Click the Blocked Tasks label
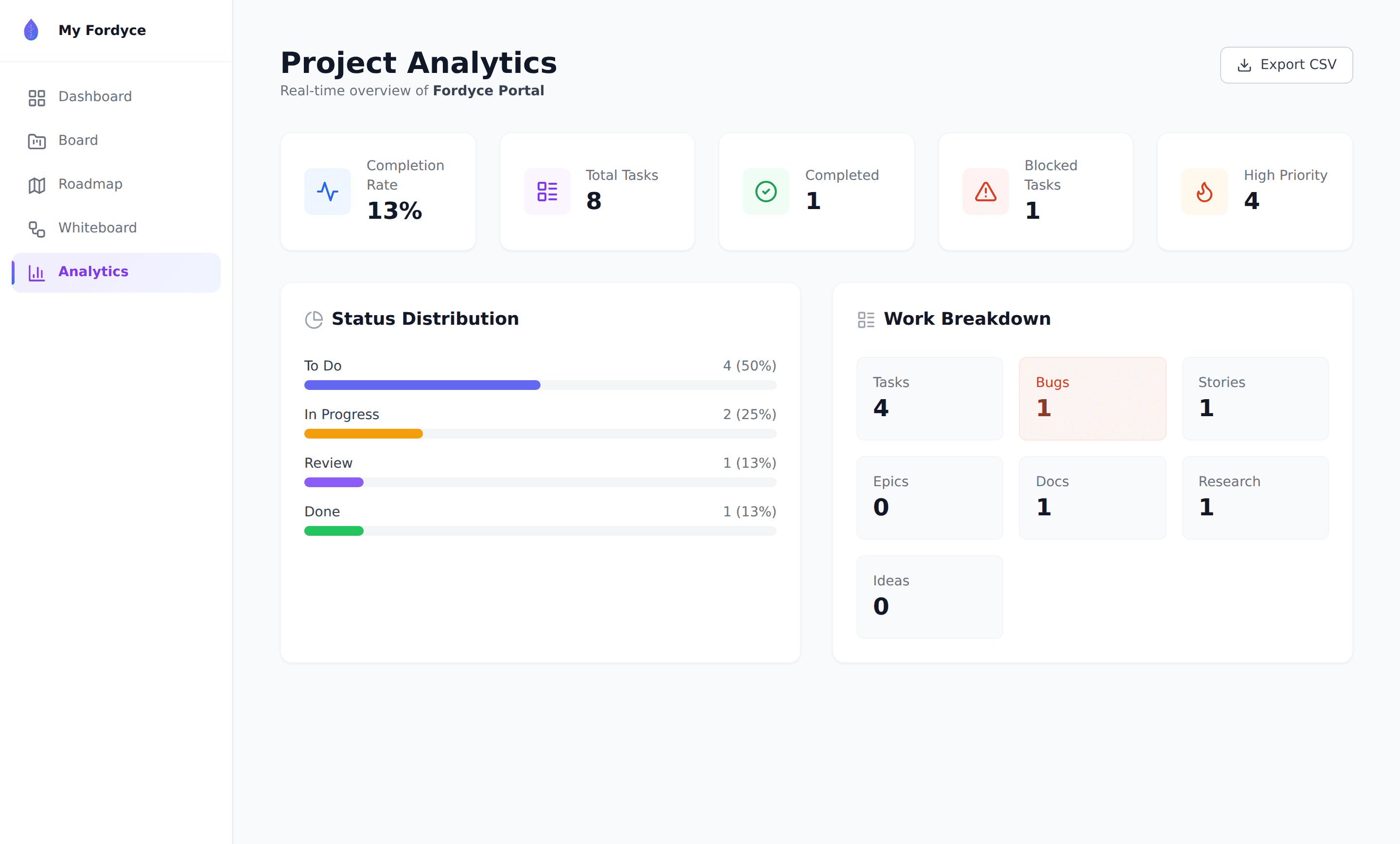The width and height of the screenshot is (1400, 844). pyautogui.click(x=1050, y=175)
